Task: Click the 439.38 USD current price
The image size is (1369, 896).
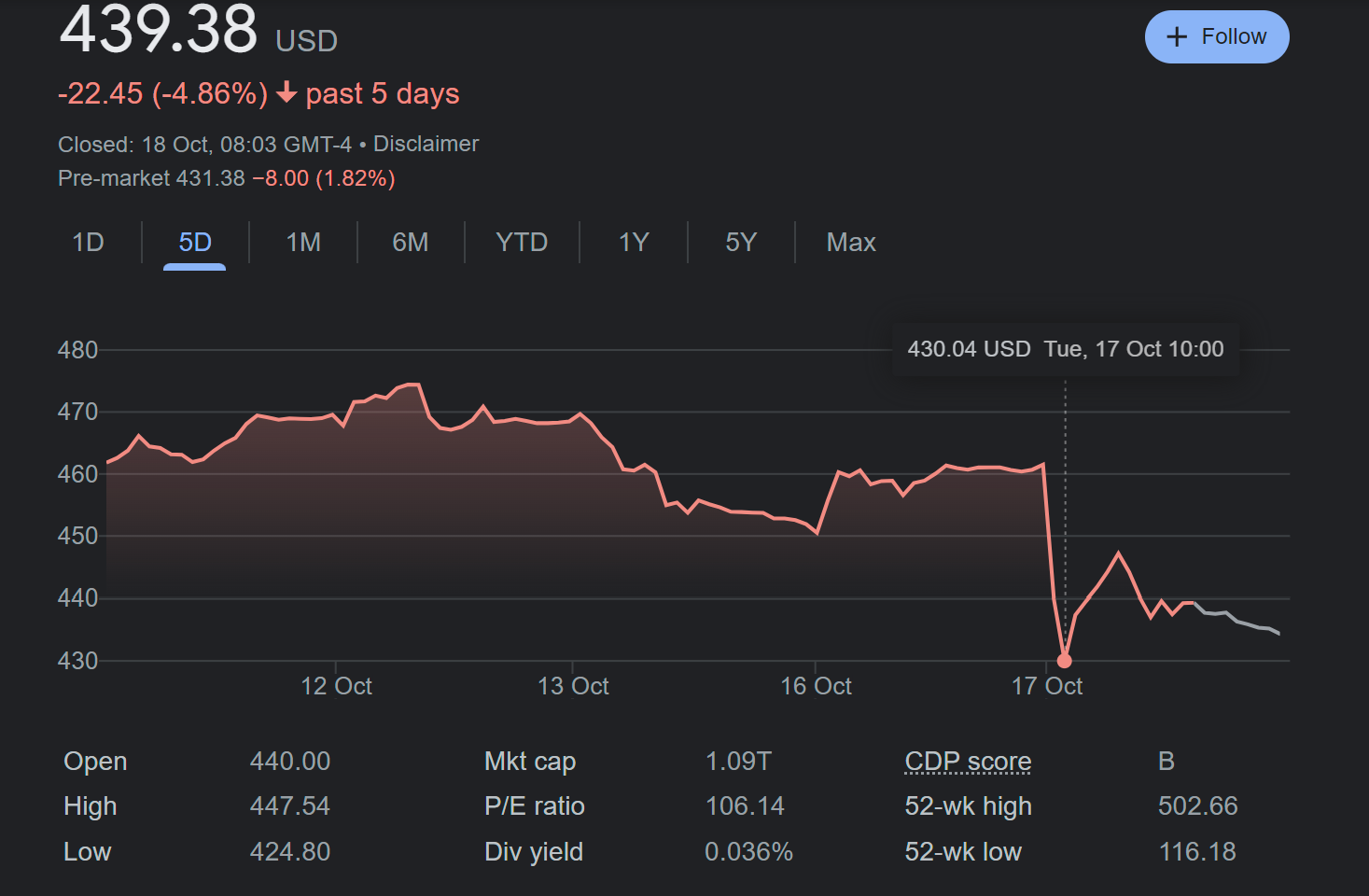Action: pyautogui.click(x=159, y=30)
